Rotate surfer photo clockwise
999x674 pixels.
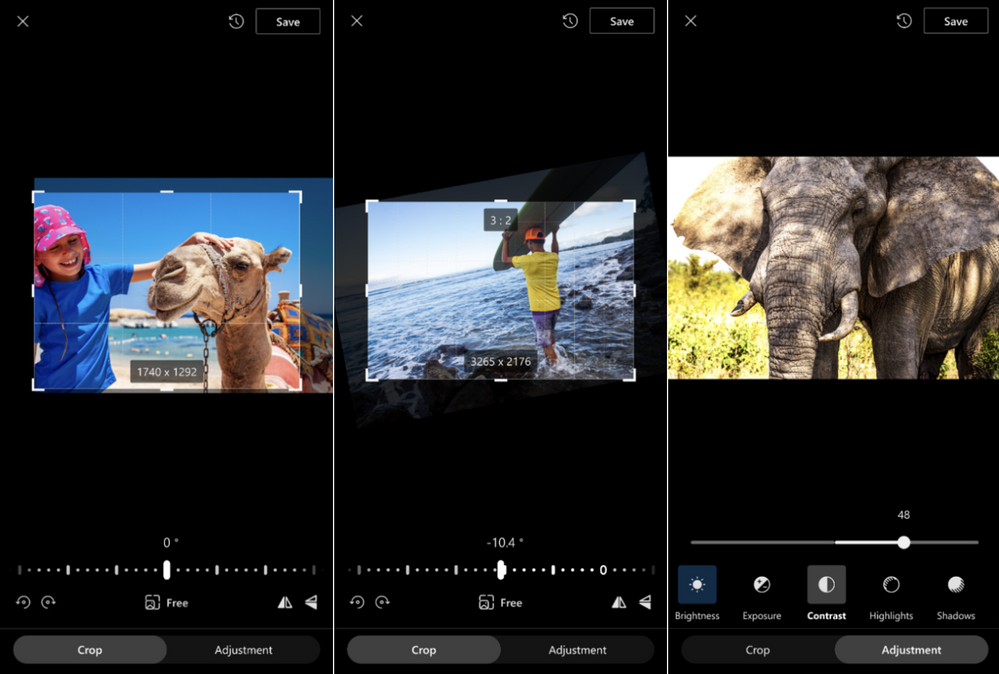coord(382,602)
